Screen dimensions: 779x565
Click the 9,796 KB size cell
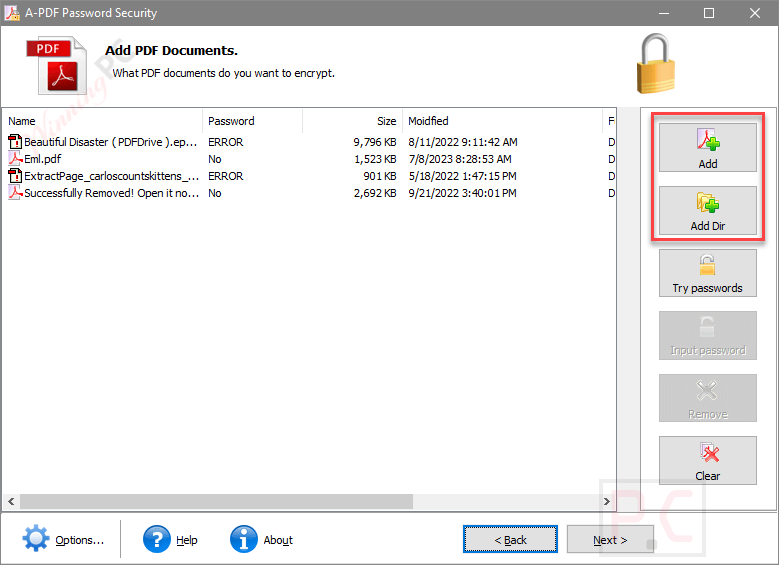click(375, 142)
